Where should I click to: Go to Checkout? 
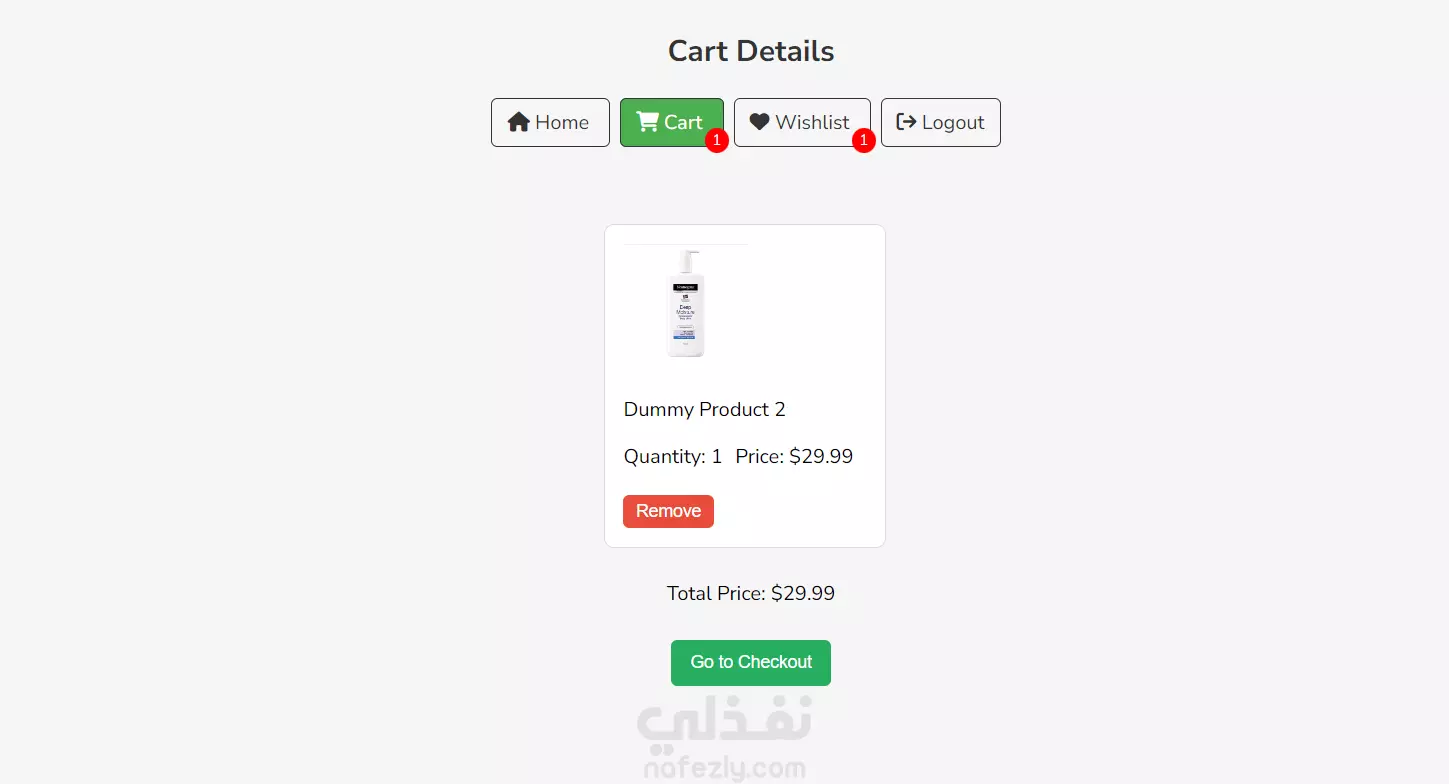tap(751, 663)
